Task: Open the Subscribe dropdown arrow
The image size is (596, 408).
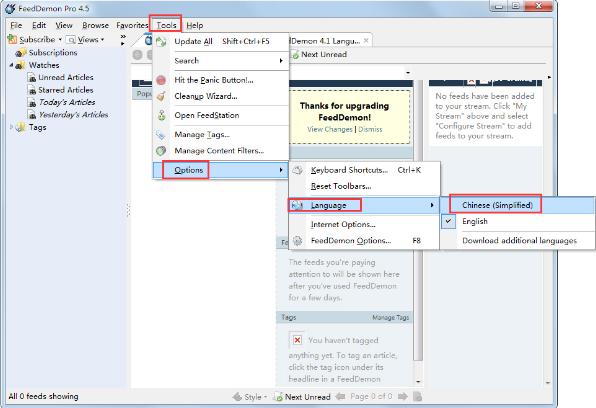Action: (60, 40)
